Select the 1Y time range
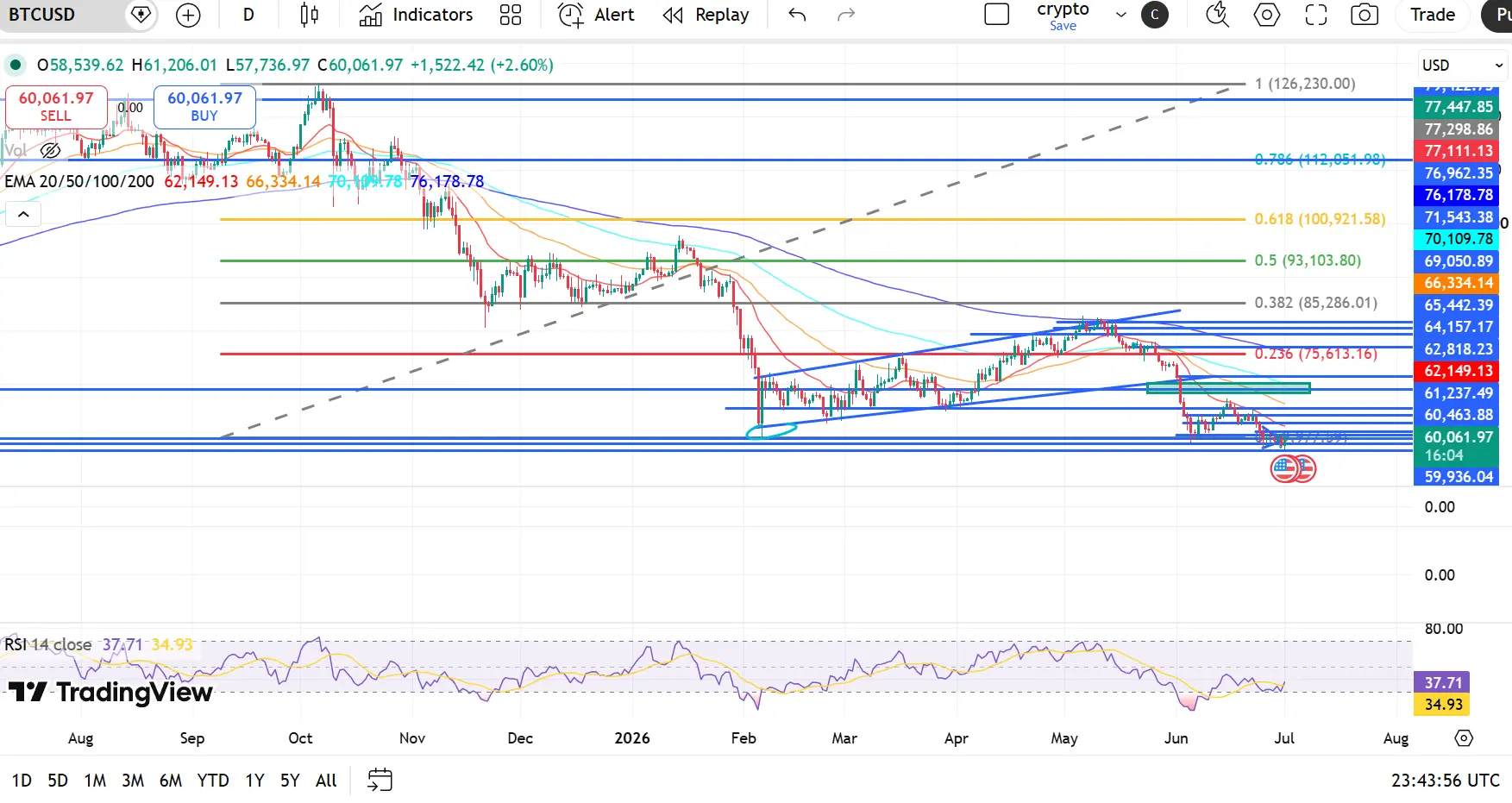Screen dimensions: 1512x803 point(254,781)
